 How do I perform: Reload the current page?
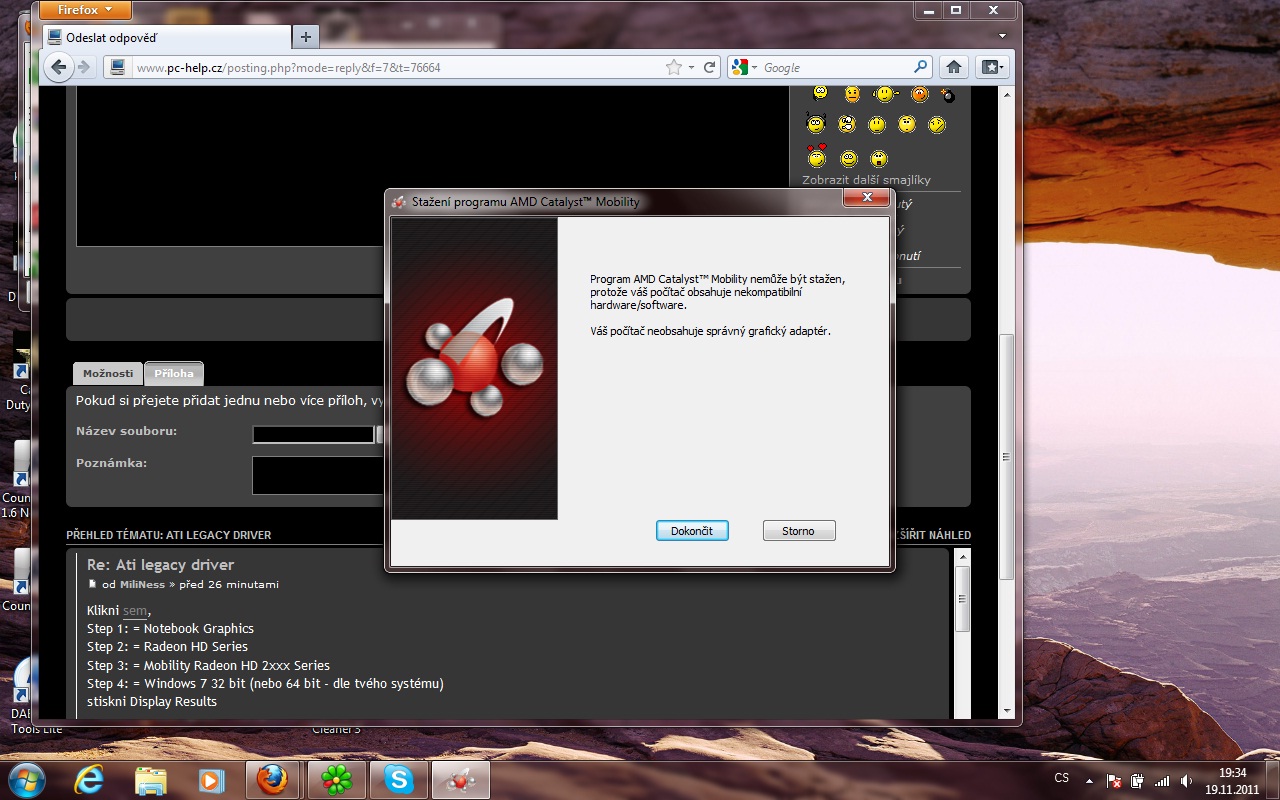710,68
